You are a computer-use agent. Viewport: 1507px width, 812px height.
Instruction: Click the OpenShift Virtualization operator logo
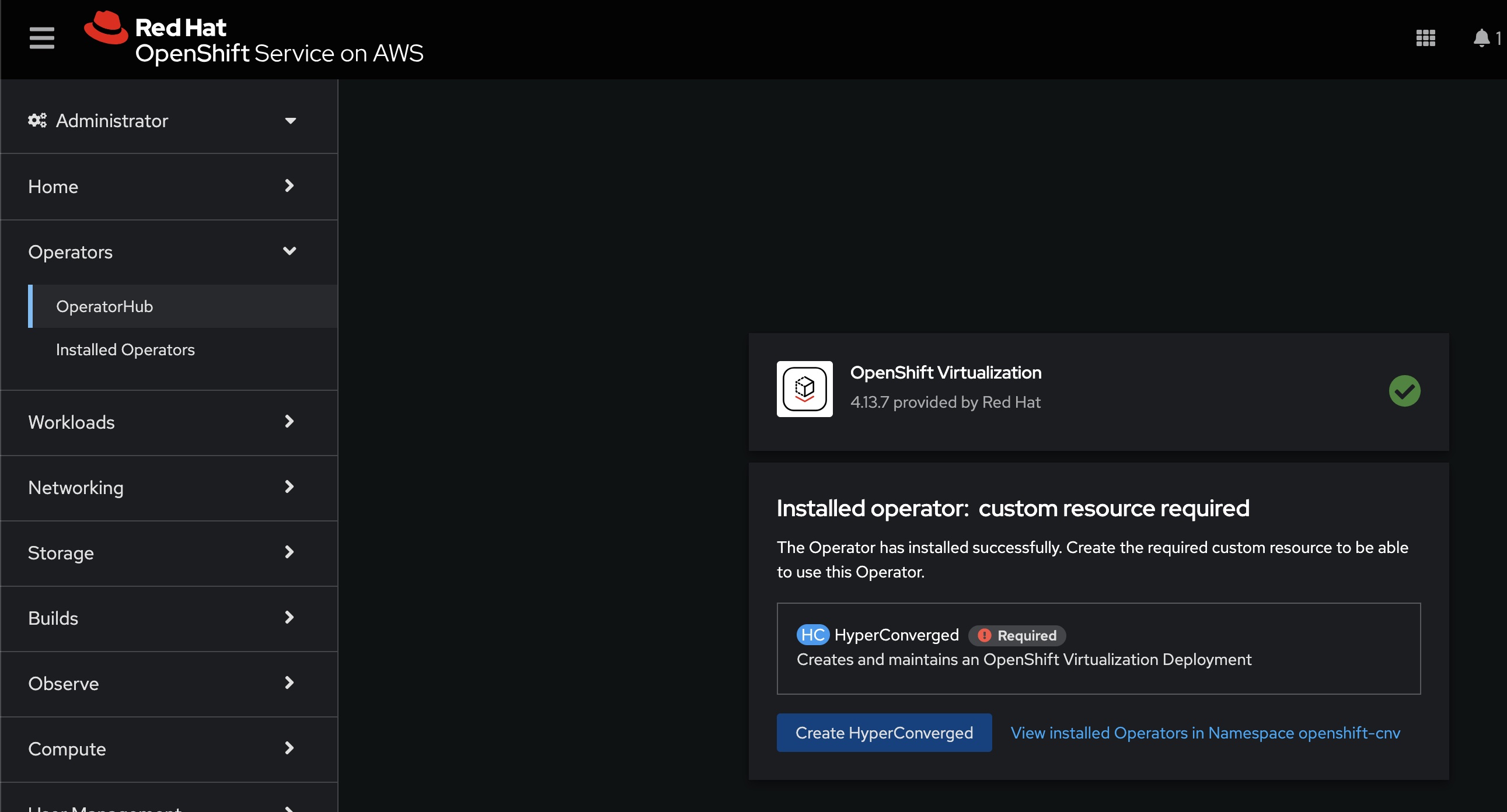click(x=804, y=388)
